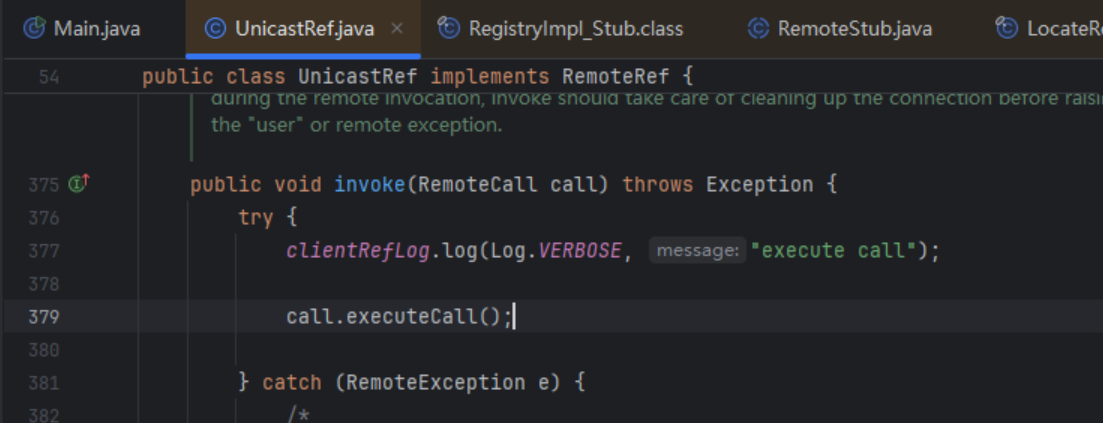Click the UnicastRef.java tab class icon
1103x423 pixels.
pyautogui.click(x=214, y=28)
